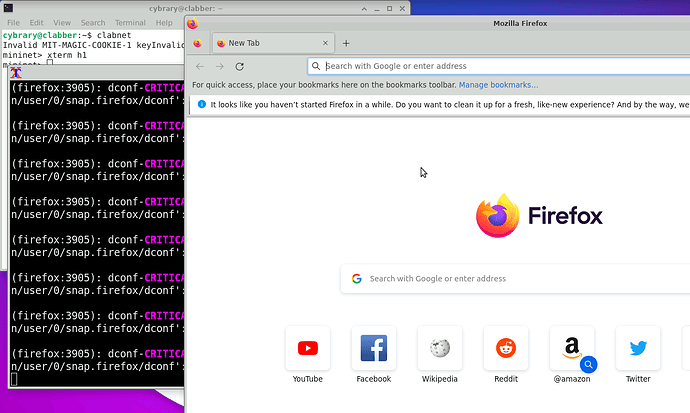Click the 'cybrary@clabber' prompt text
The width and height of the screenshot is (690, 413).
click(40, 35)
